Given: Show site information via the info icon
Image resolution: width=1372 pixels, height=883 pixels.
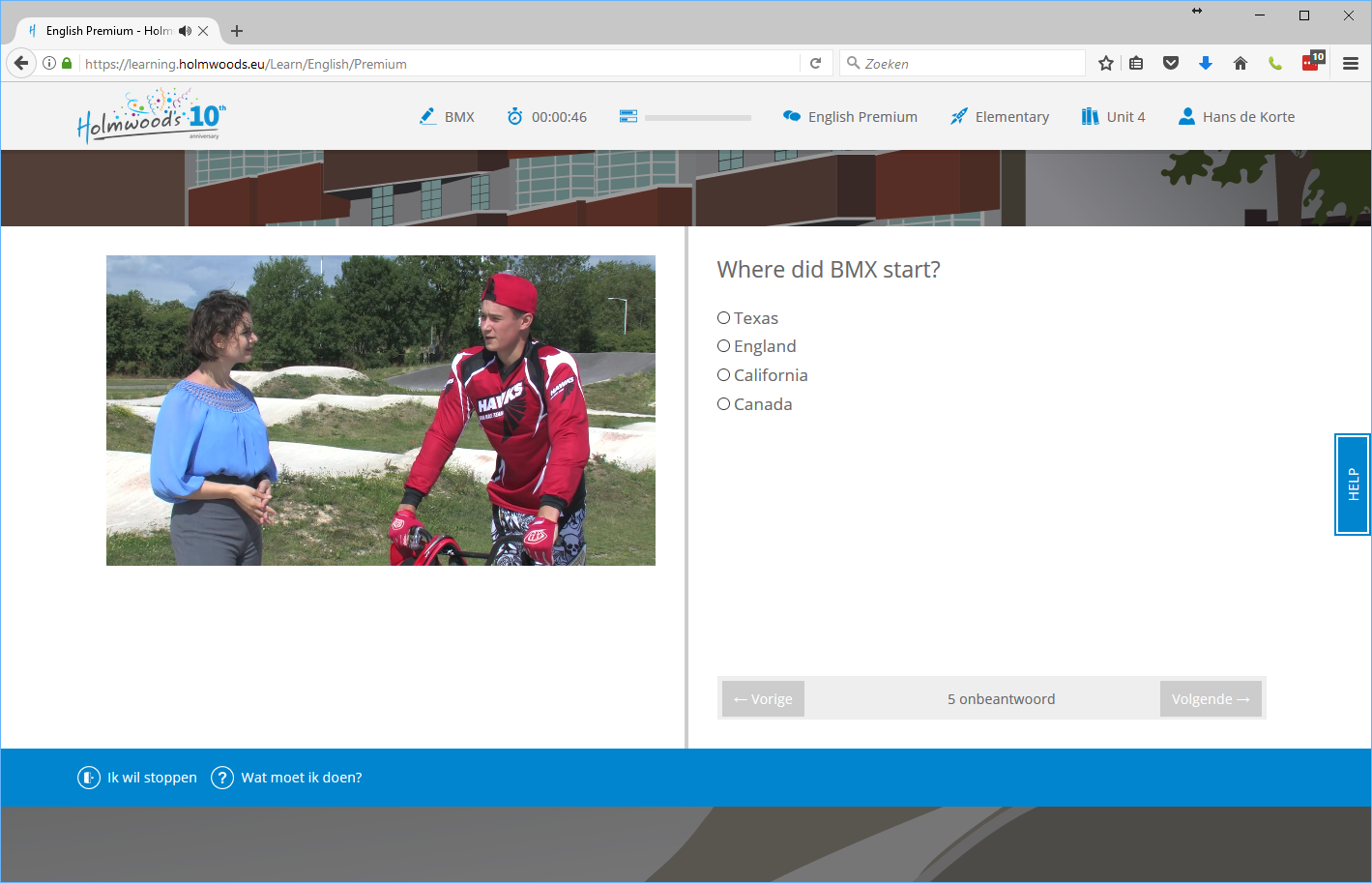Looking at the screenshot, I should (49, 63).
